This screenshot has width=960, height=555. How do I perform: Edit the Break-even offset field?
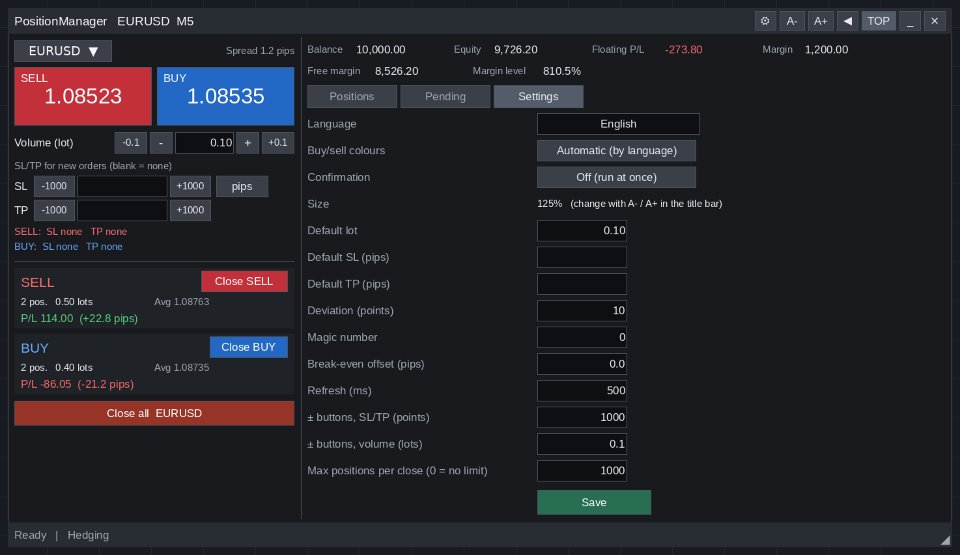click(582, 364)
